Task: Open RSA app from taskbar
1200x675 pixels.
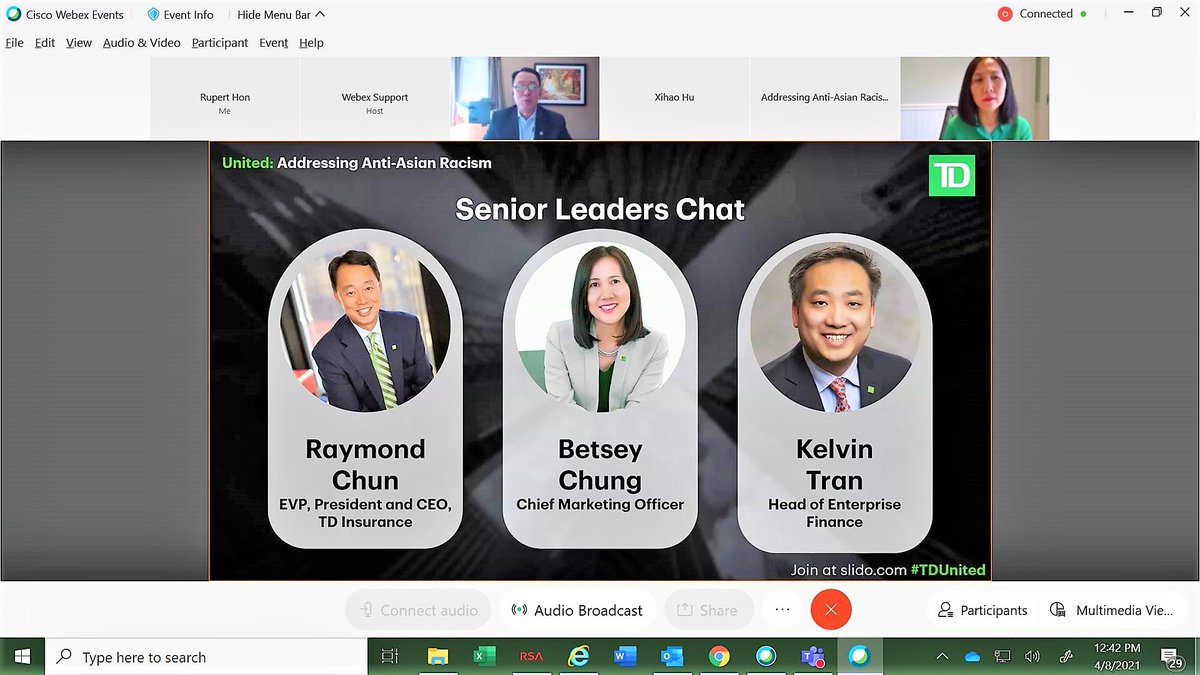Action: point(531,657)
